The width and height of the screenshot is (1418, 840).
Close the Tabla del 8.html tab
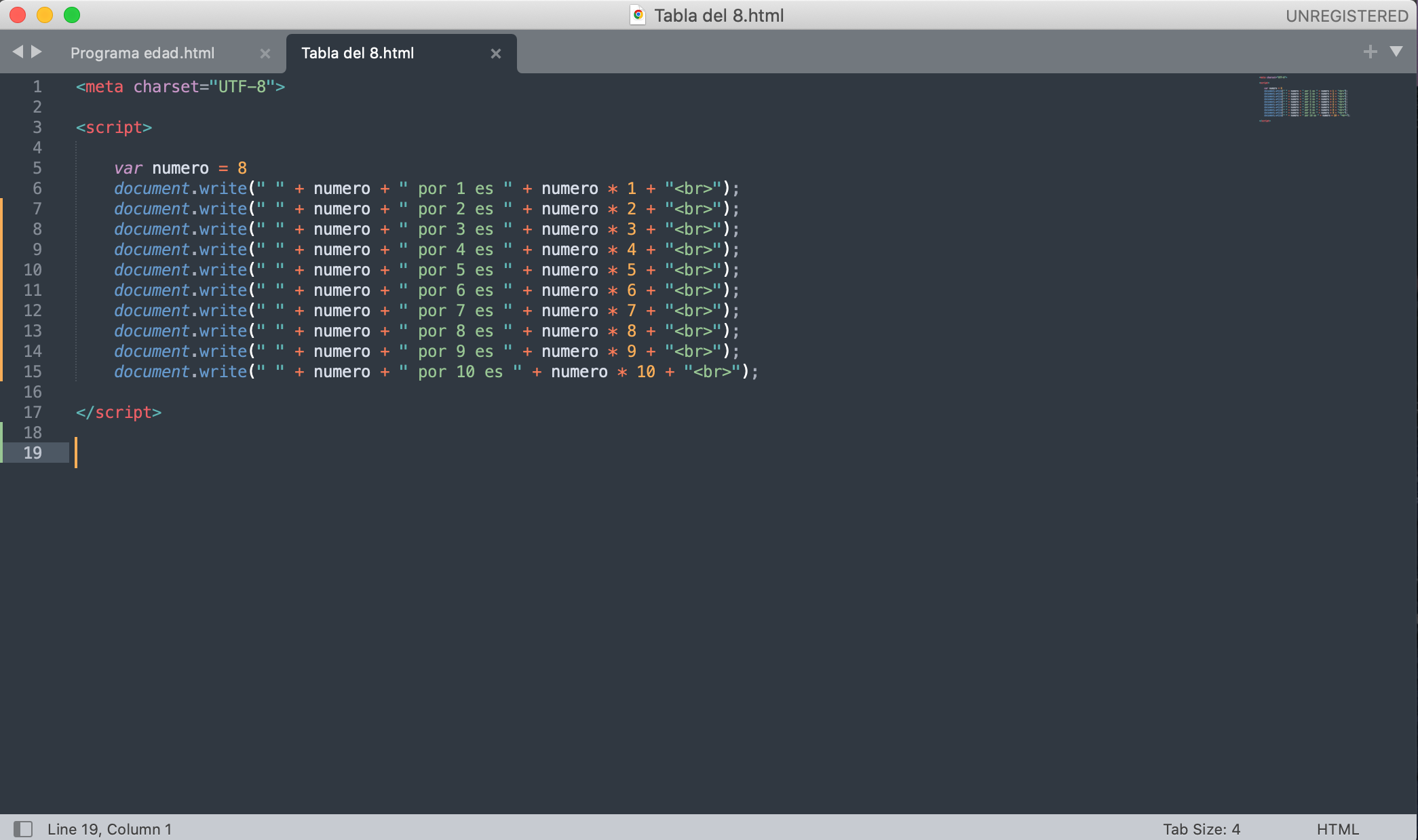496,54
